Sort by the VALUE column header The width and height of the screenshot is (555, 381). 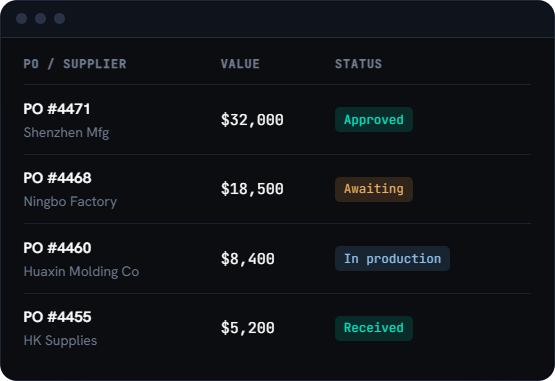click(x=240, y=64)
